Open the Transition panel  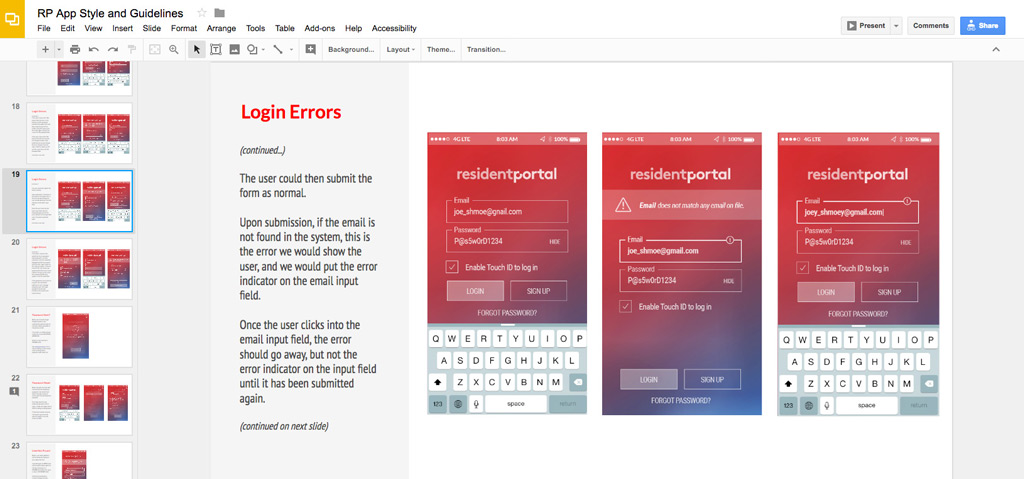486,49
